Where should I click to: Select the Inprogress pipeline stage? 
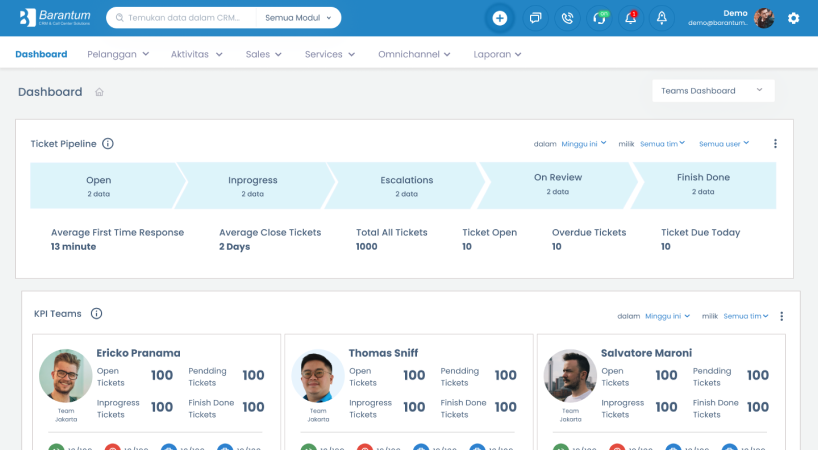click(253, 186)
